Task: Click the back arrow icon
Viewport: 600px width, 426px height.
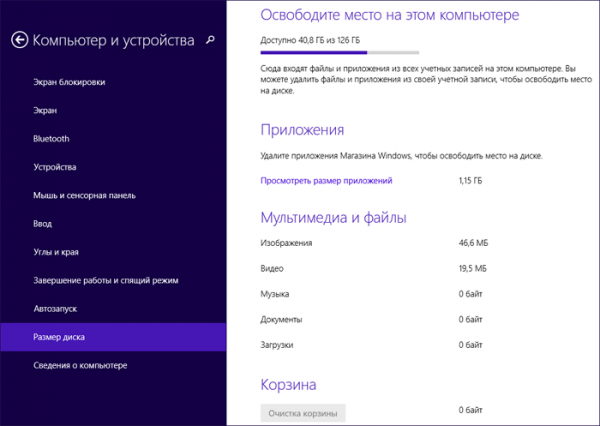Action: click(19, 41)
